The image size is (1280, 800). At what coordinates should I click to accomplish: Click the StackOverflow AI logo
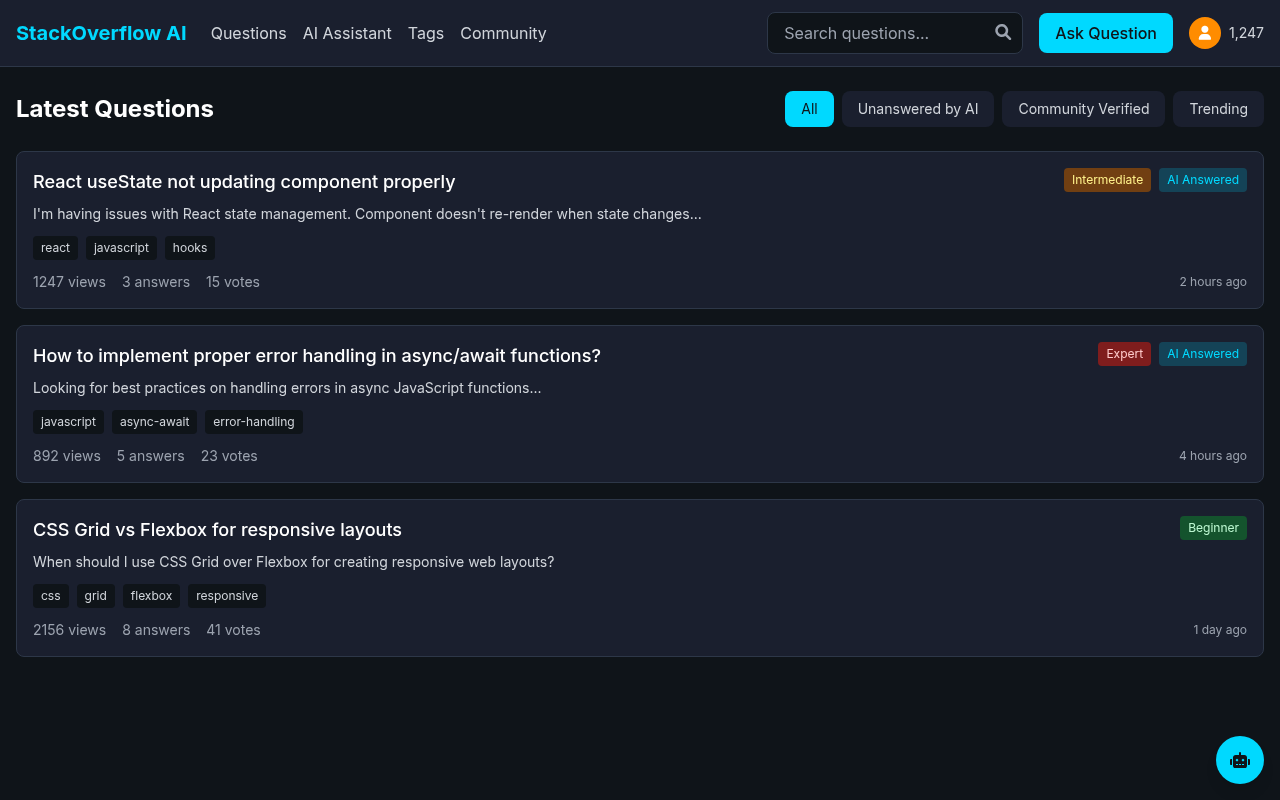point(101,33)
